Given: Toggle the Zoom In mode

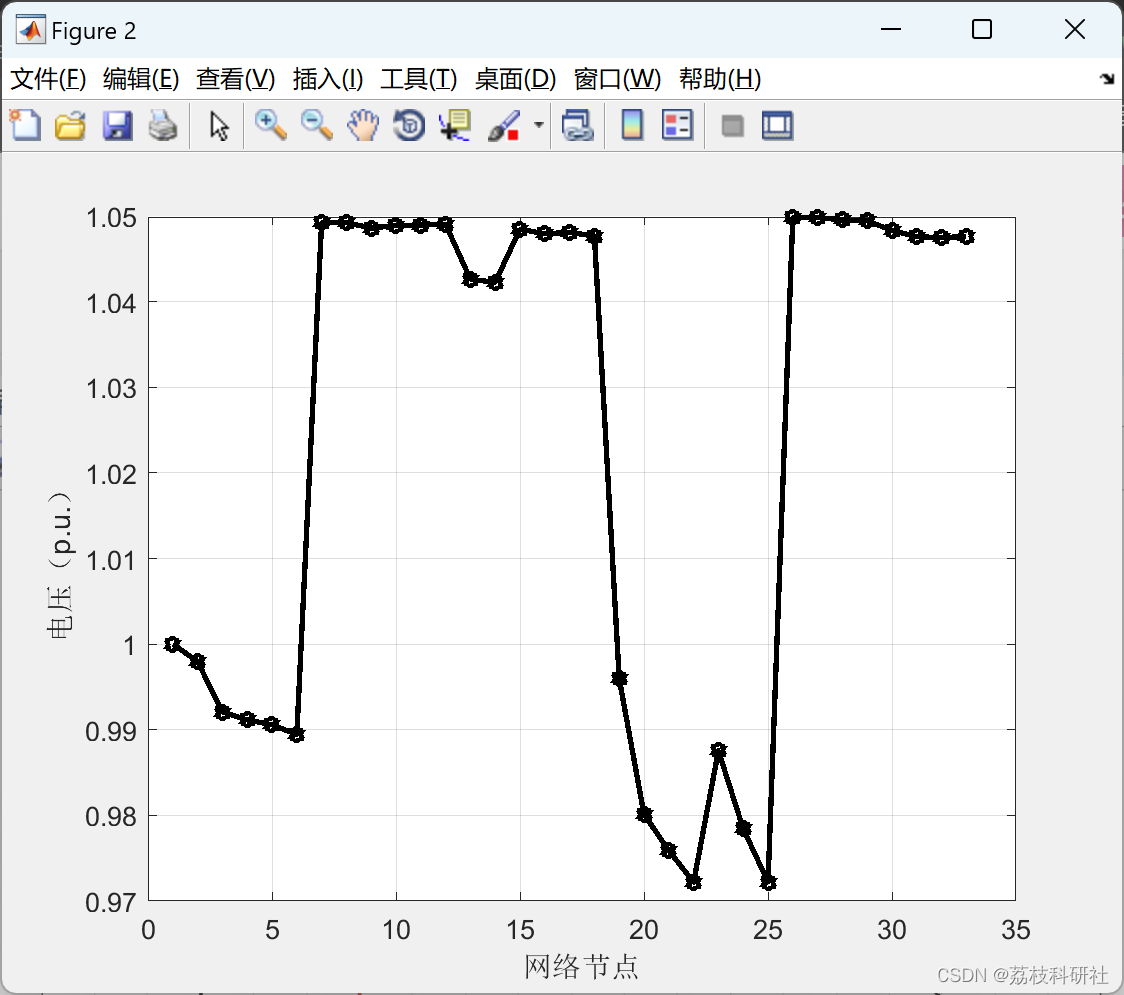Looking at the screenshot, I should click(270, 125).
